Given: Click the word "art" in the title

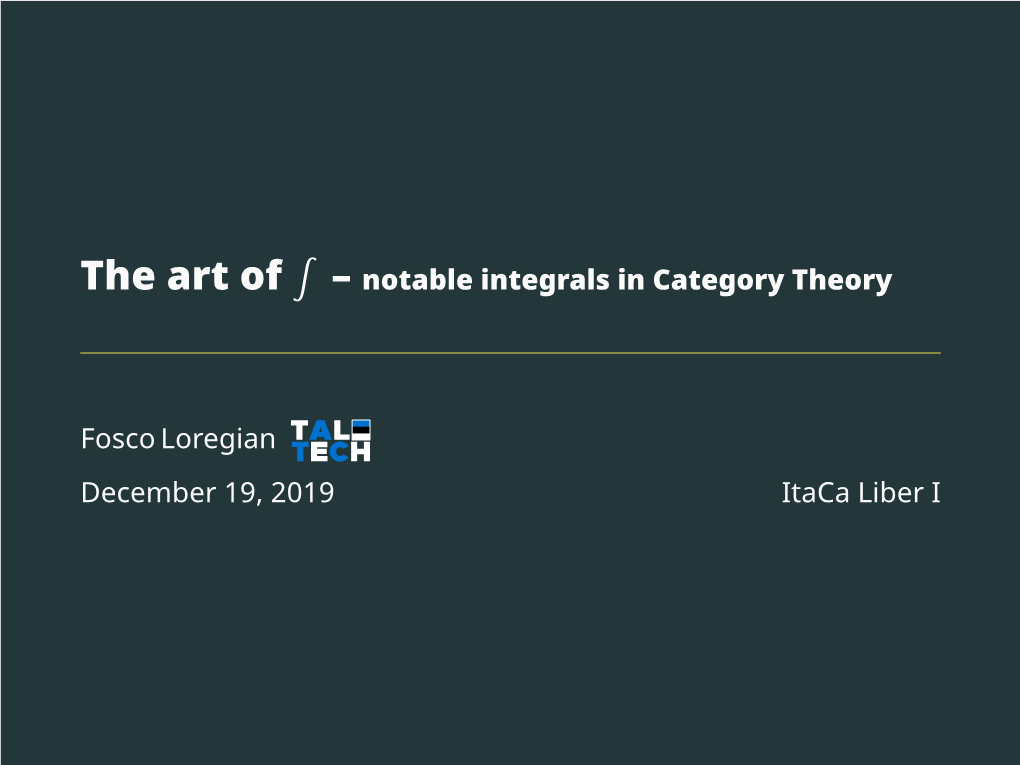Looking at the screenshot, I should [x=199, y=277].
